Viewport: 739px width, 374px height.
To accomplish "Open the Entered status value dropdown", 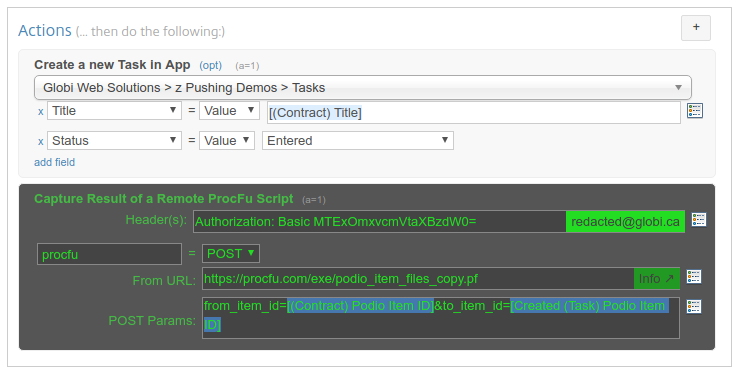I will pos(358,141).
